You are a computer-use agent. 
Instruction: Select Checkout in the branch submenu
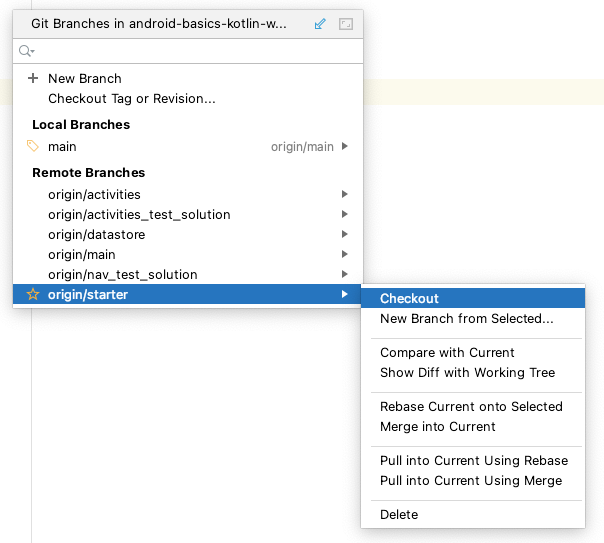[x=409, y=298]
